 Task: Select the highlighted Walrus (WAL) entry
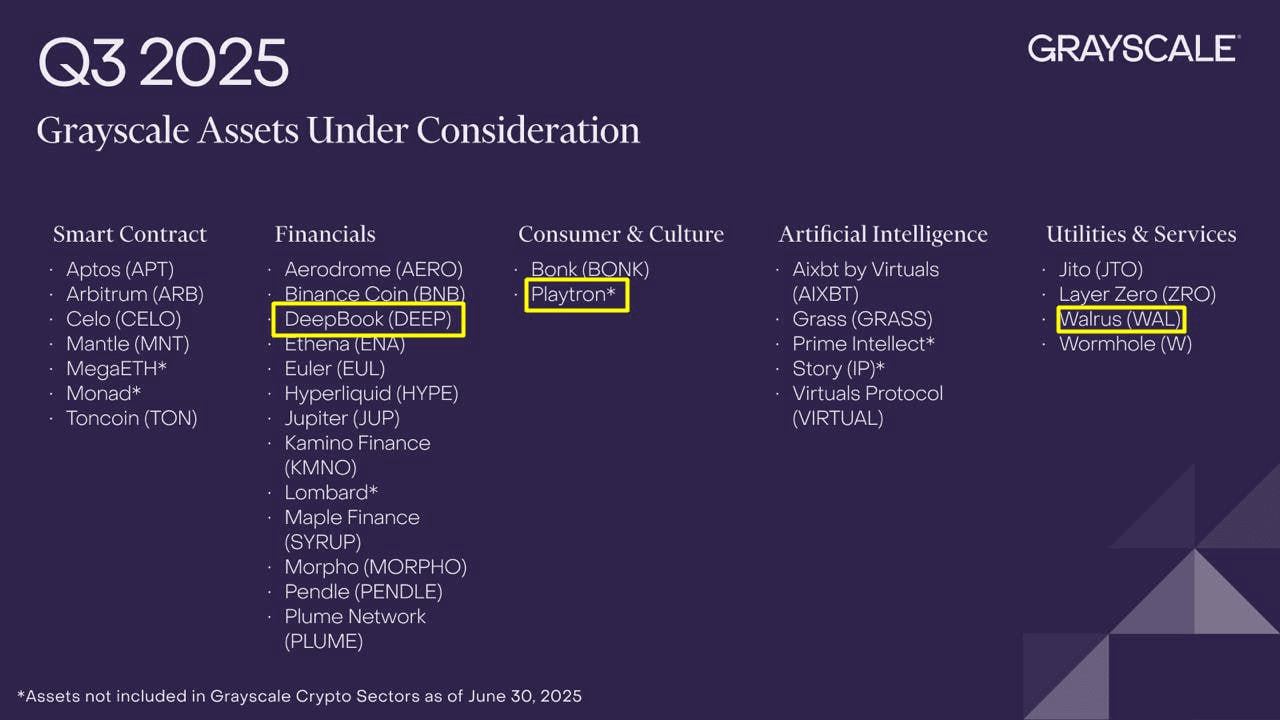tap(1122, 320)
